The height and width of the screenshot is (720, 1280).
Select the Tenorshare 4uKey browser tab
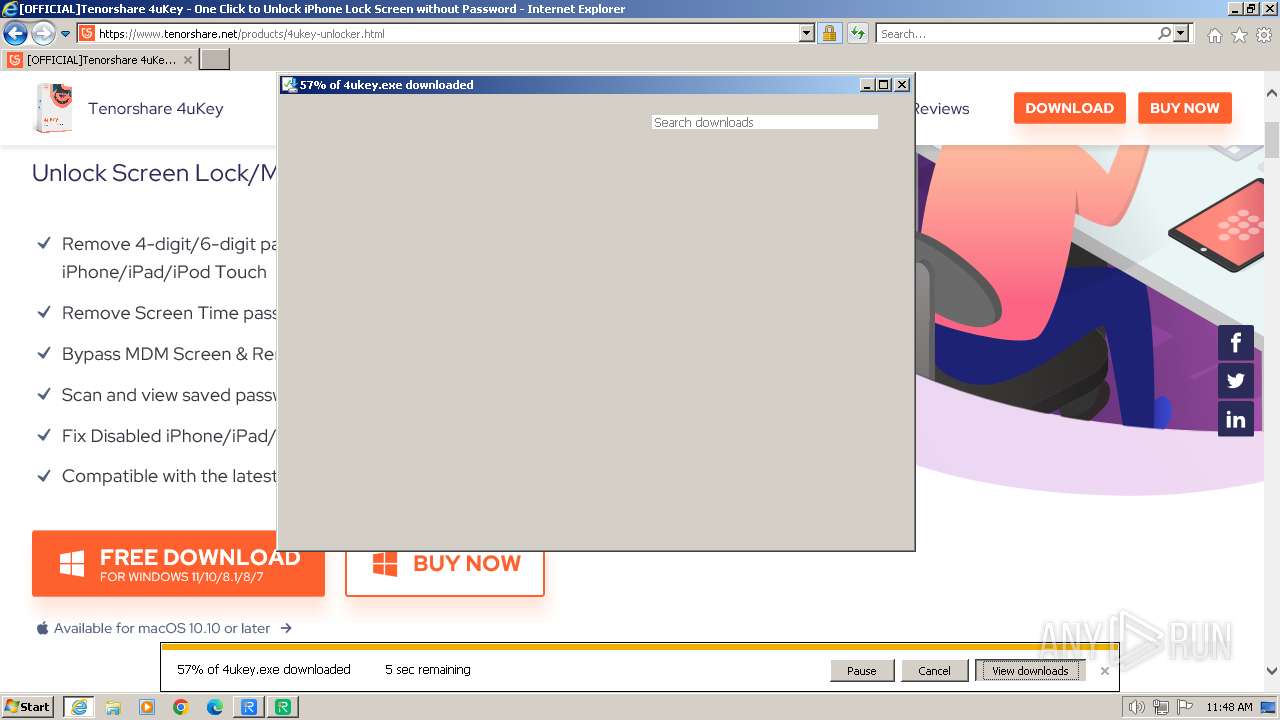(x=100, y=60)
